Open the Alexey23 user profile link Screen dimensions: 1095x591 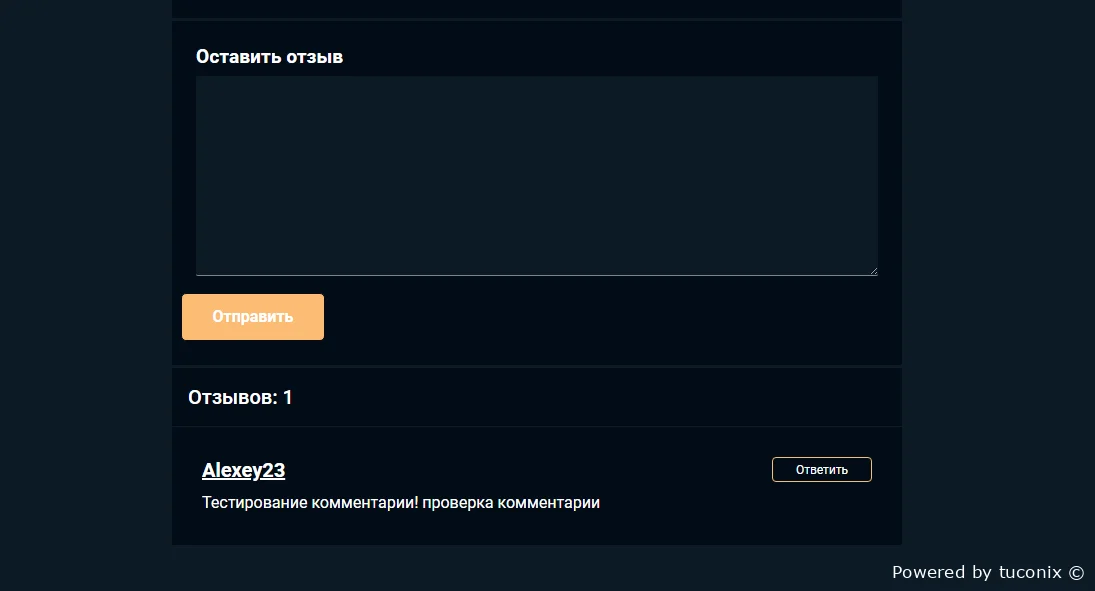[243, 470]
